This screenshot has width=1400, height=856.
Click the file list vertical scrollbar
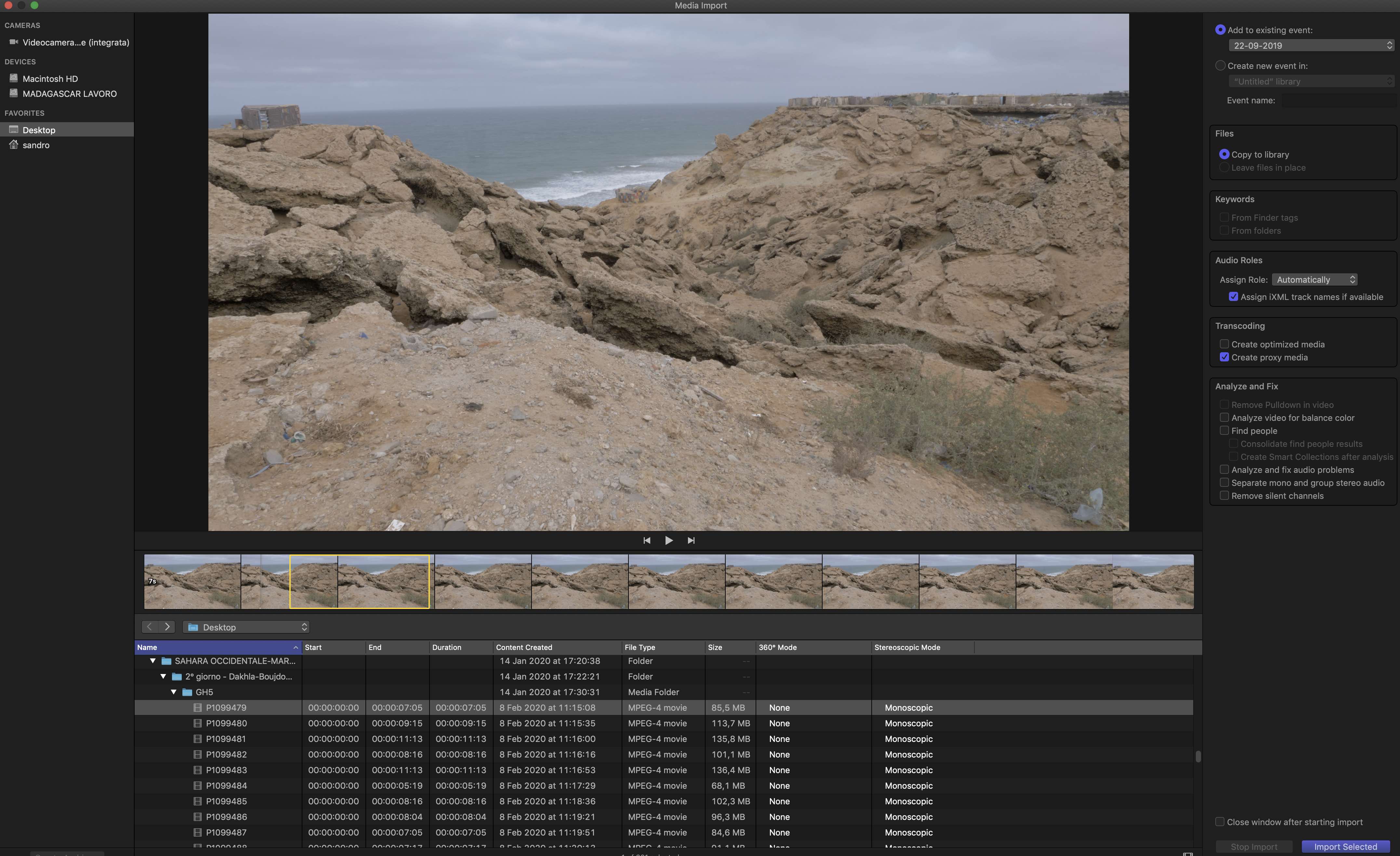tap(1198, 756)
